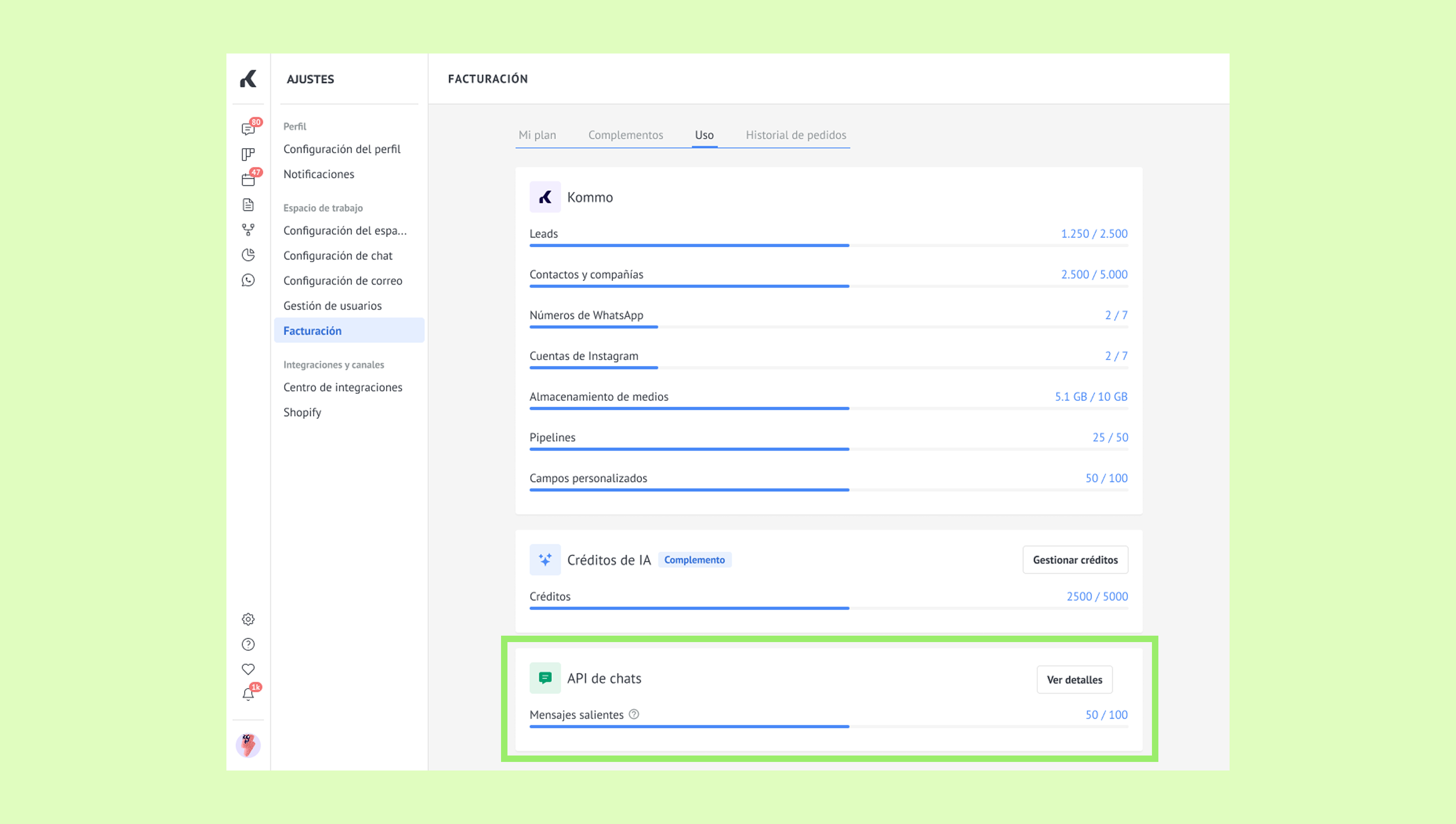Open the help question mark icon
Screen dimensions: 1456x824
point(248,644)
